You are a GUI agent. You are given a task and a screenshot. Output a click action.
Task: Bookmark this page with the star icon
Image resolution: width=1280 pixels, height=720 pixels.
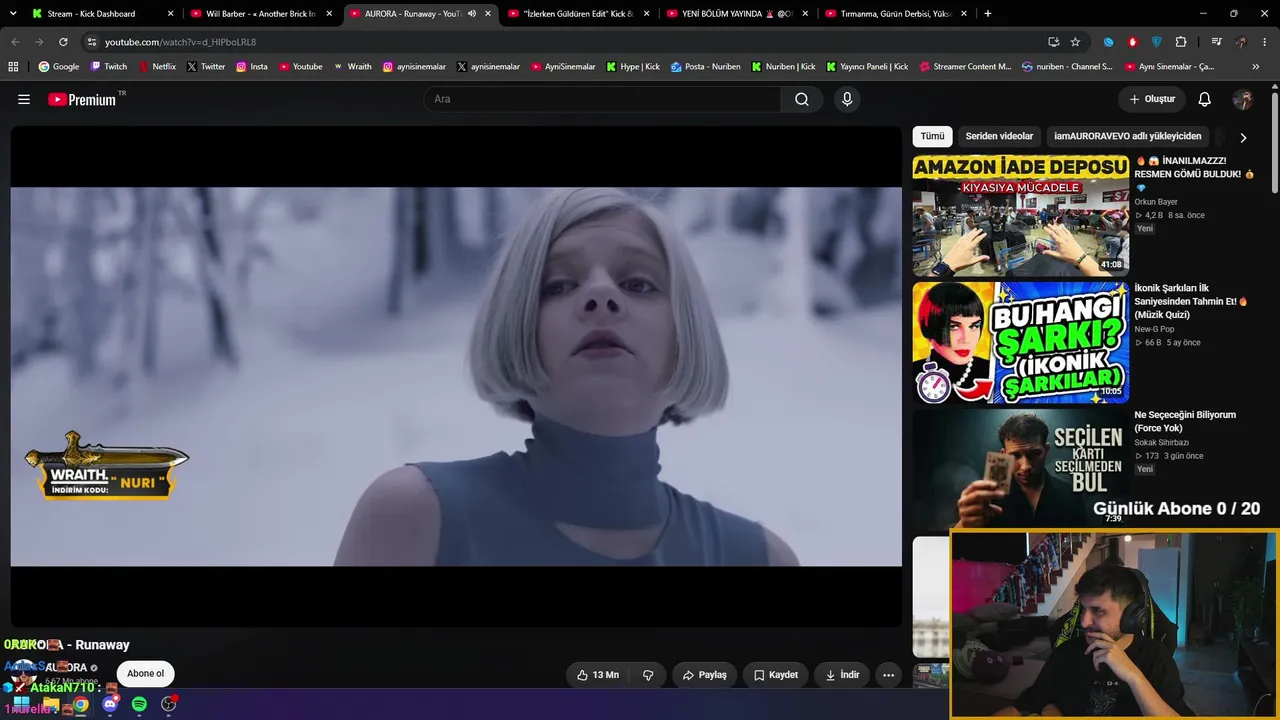click(1075, 42)
